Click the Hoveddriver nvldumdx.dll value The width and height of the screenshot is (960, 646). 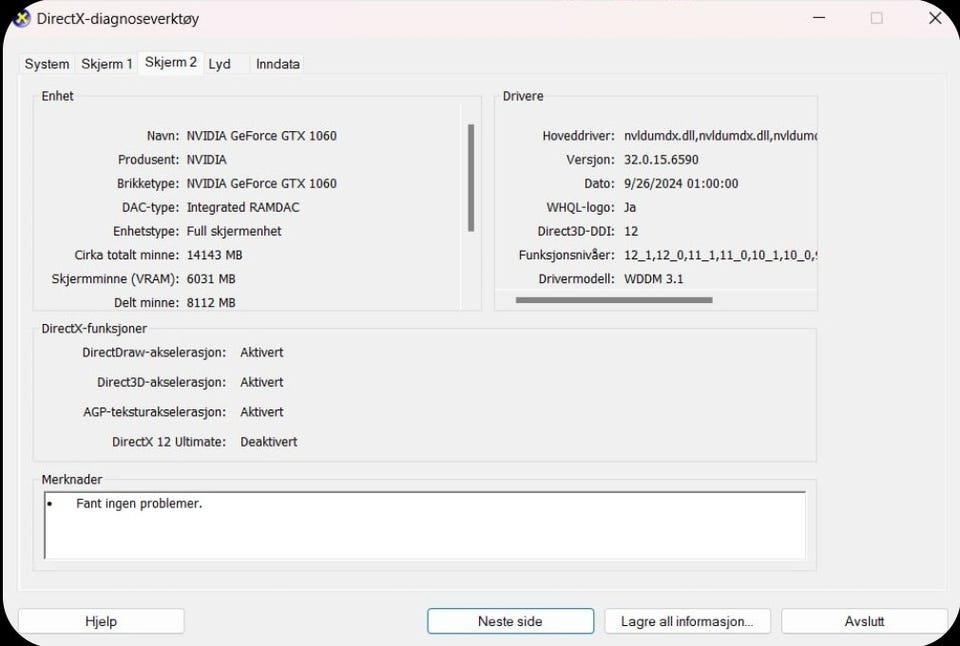(x=720, y=135)
